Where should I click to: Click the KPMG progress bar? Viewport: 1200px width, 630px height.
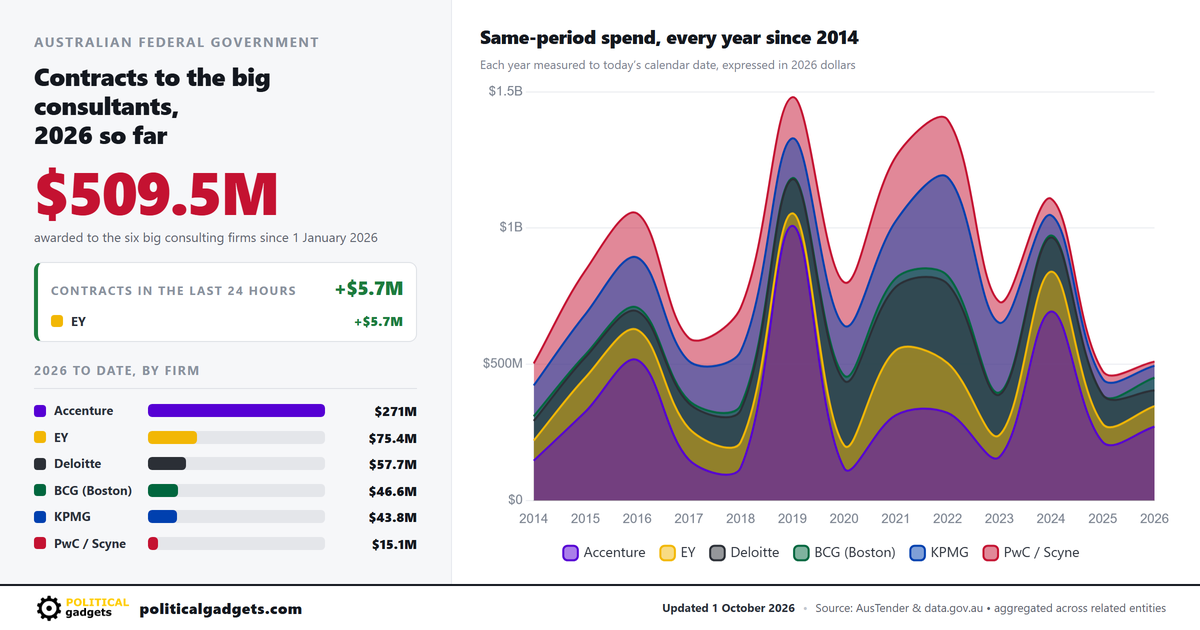(236, 517)
